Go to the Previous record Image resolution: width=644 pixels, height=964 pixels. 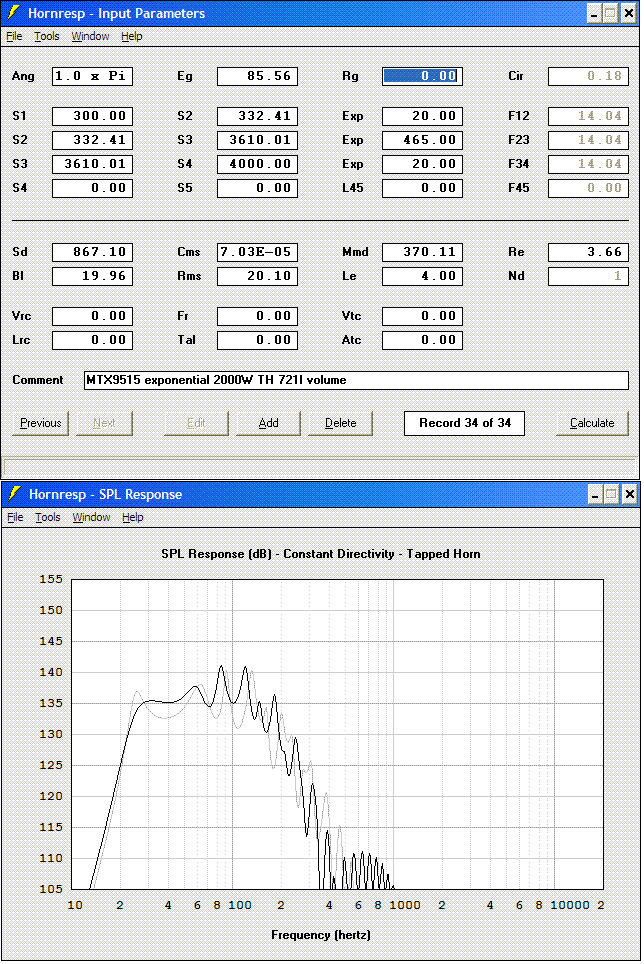pos(41,423)
